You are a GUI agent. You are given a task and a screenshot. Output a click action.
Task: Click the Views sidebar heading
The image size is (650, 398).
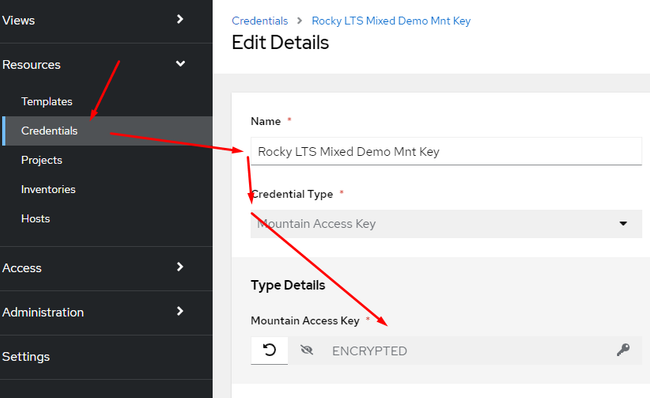18,20
